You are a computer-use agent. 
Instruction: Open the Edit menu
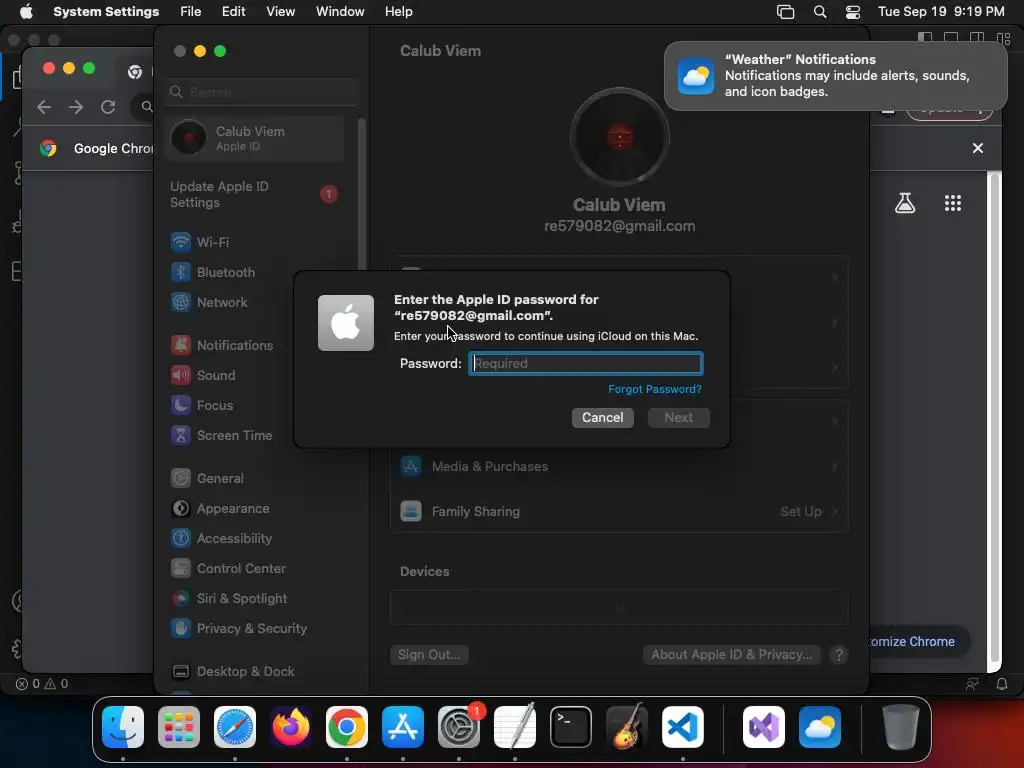point(233,11)
